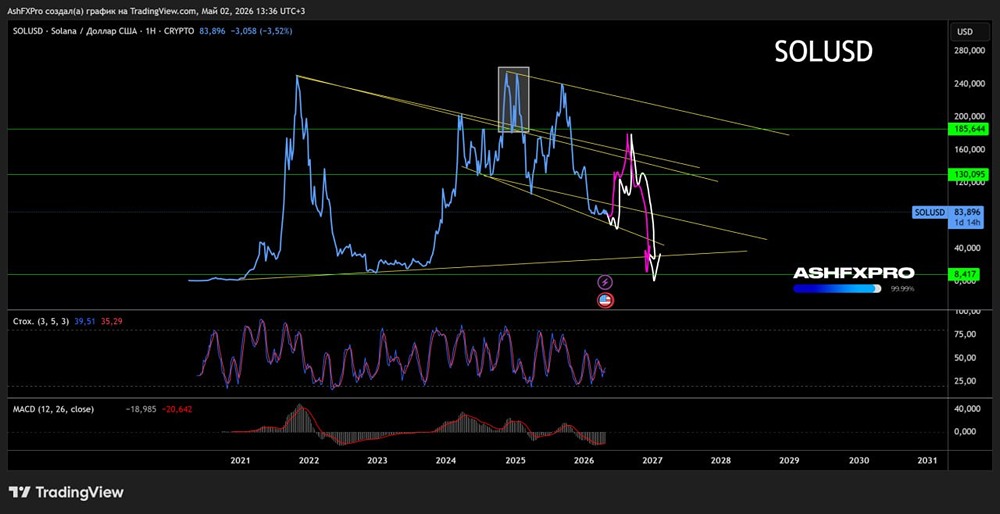Click the purple lightning event icon

coord(605,282)
